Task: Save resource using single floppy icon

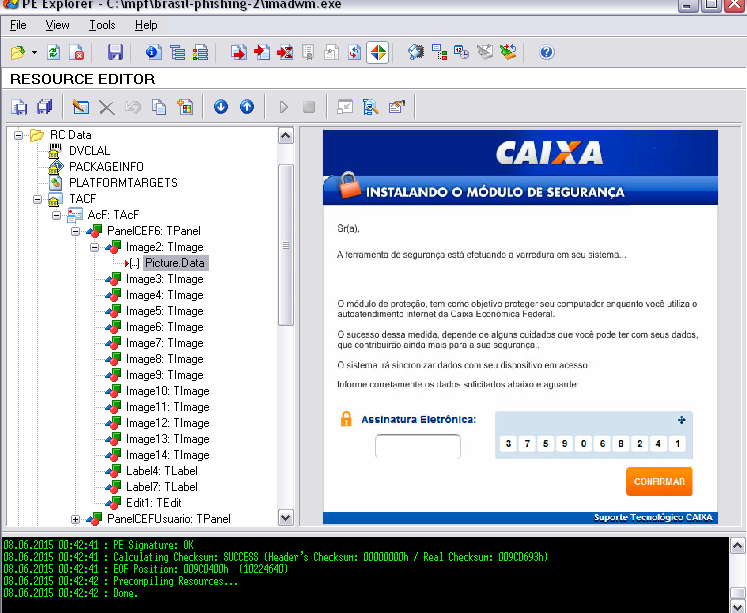Action: pos(19,107)
